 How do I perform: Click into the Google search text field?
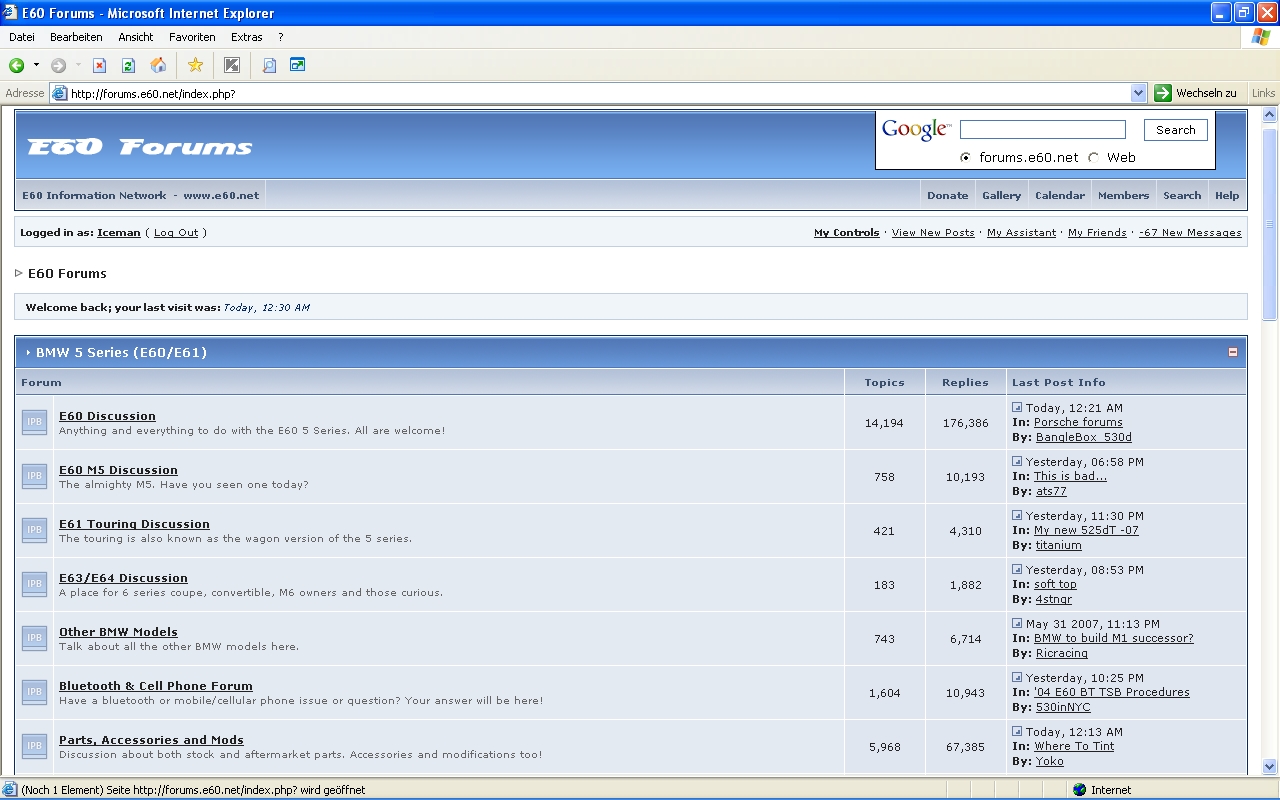tap(1043, 130)
